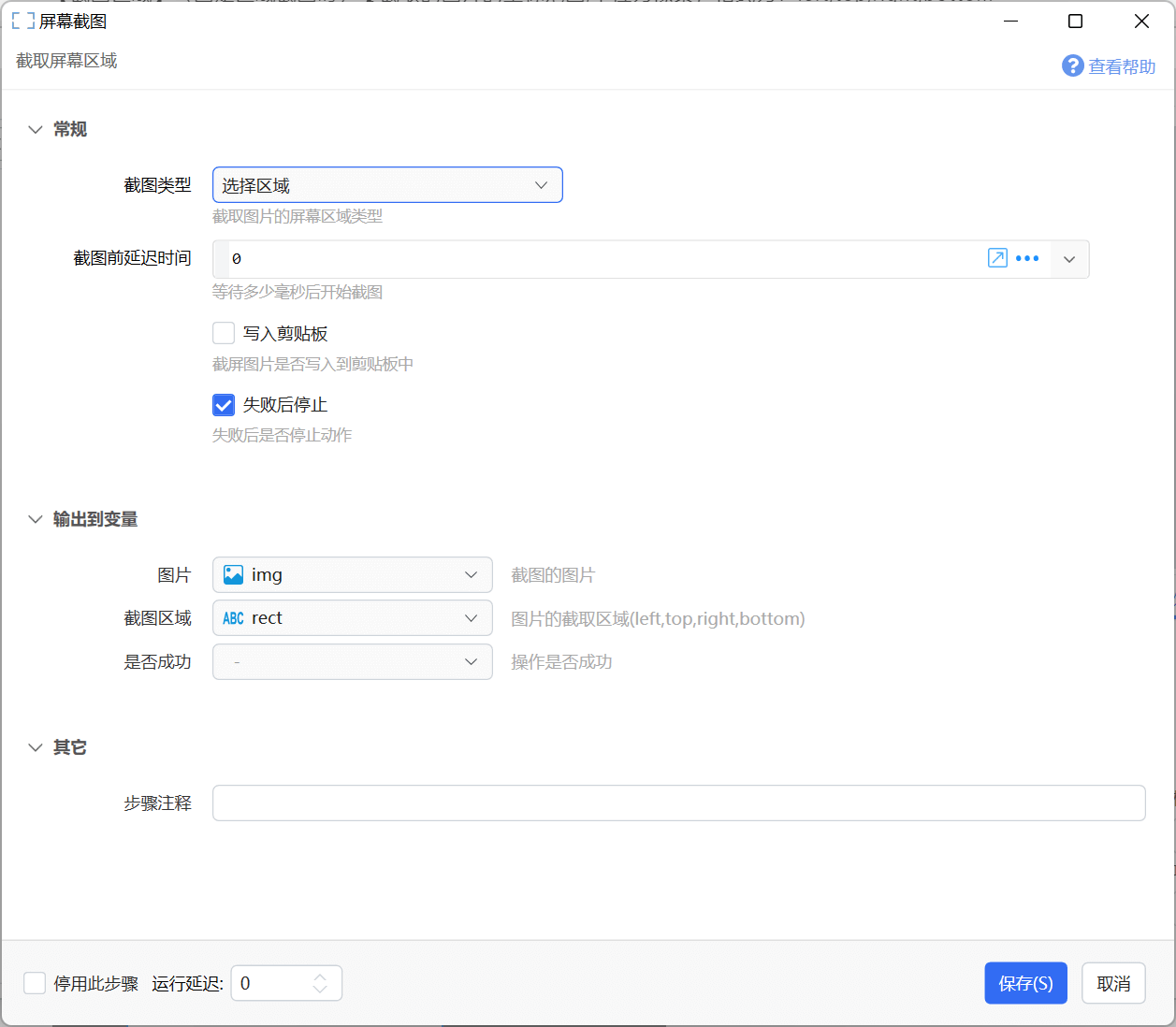Open the three-dots variable menu in delay field
The width and height of the screenshot is (1176, 1027).
1027,259
